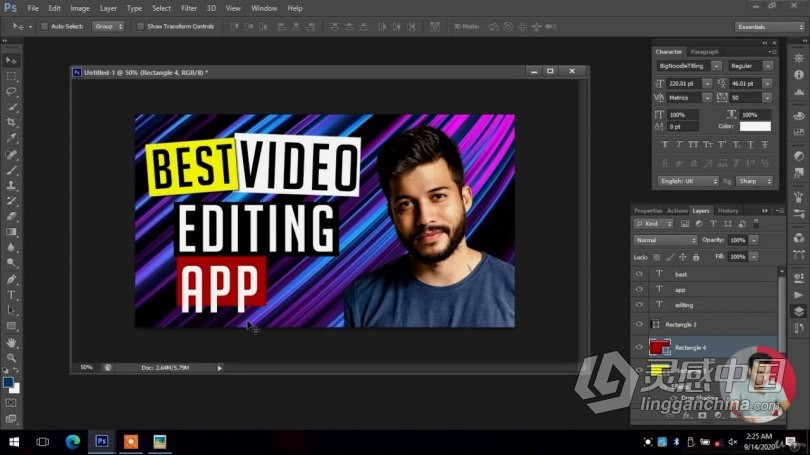Select the Clone Stamp tool
This screenshot has height=455, width=810.
(x=11, y=185)
